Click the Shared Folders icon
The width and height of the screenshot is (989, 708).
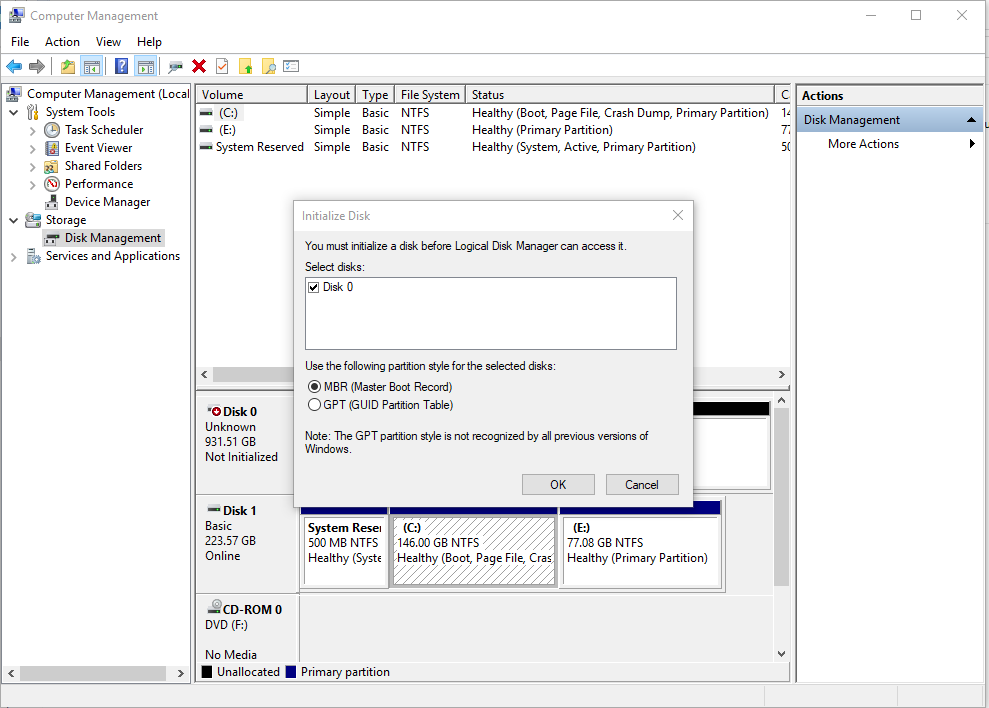point(52,166)
